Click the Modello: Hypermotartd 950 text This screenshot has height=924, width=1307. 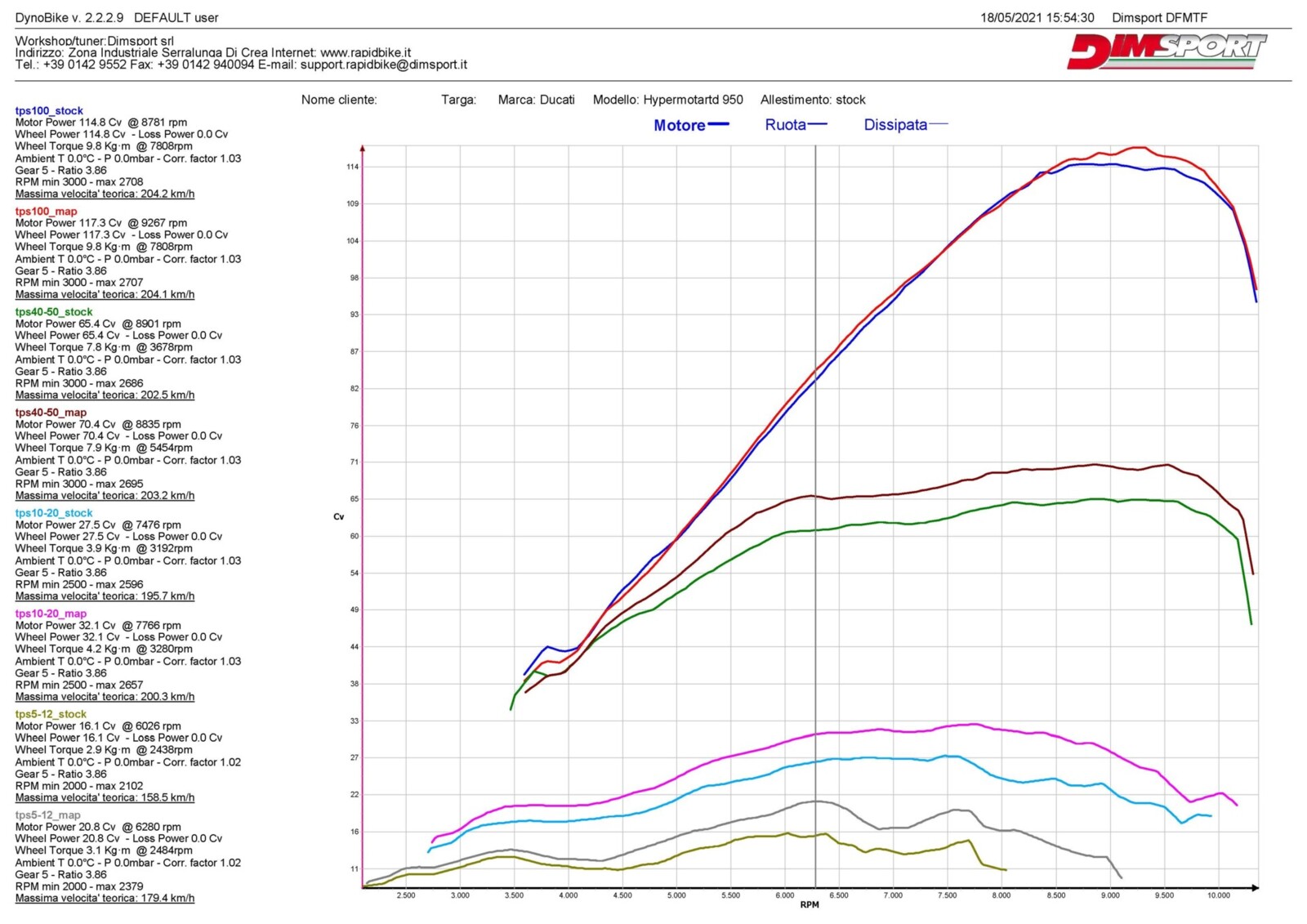tap(667, 100)
